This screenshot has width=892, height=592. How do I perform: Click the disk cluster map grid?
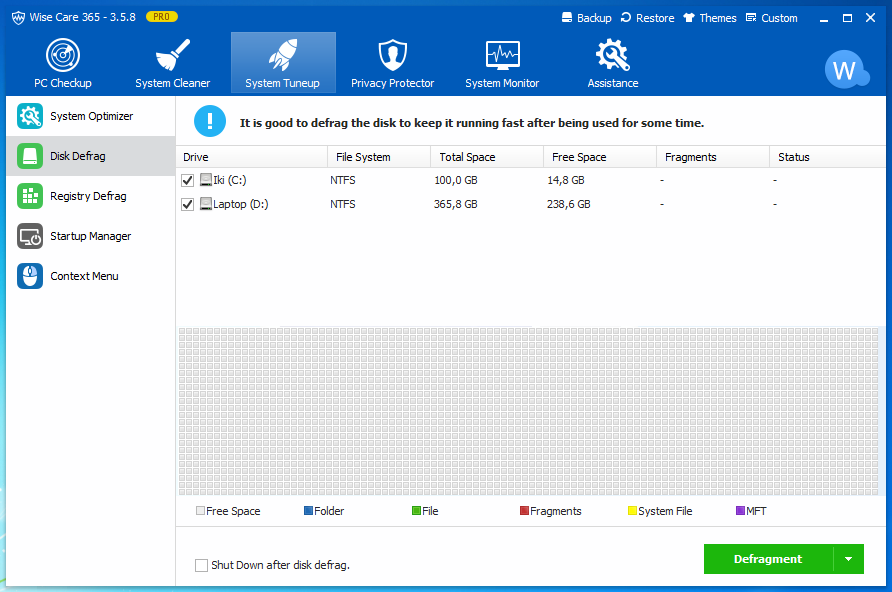tap(529, 411)
